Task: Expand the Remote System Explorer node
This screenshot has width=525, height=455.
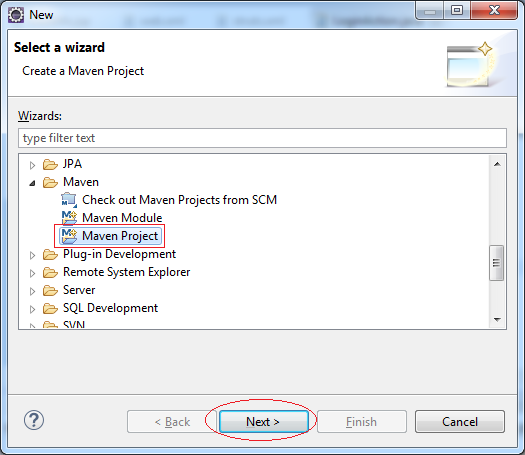Action: (32, 273)
